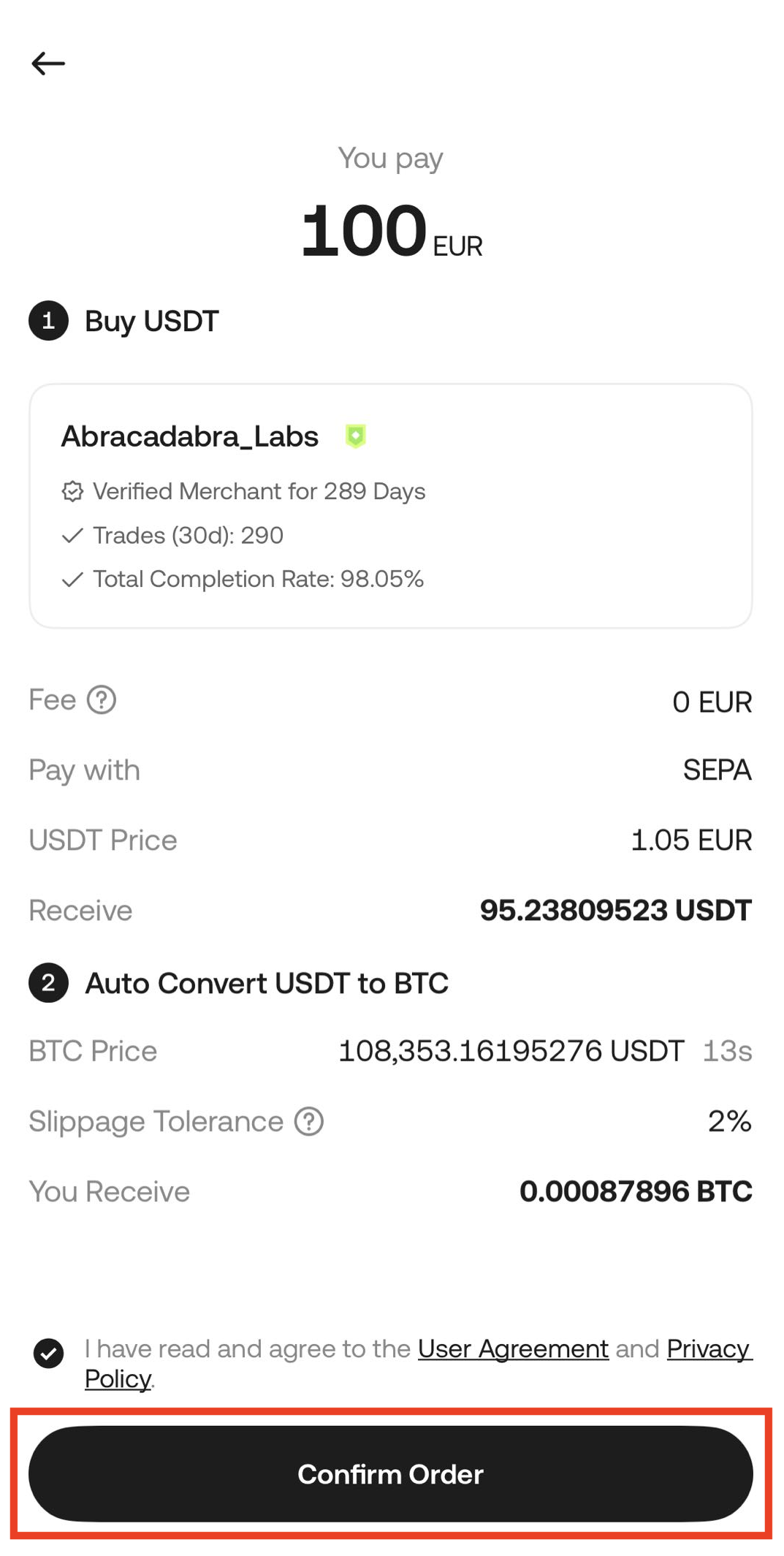Tap the step 1 circle badge

click(x=48, y=321)
